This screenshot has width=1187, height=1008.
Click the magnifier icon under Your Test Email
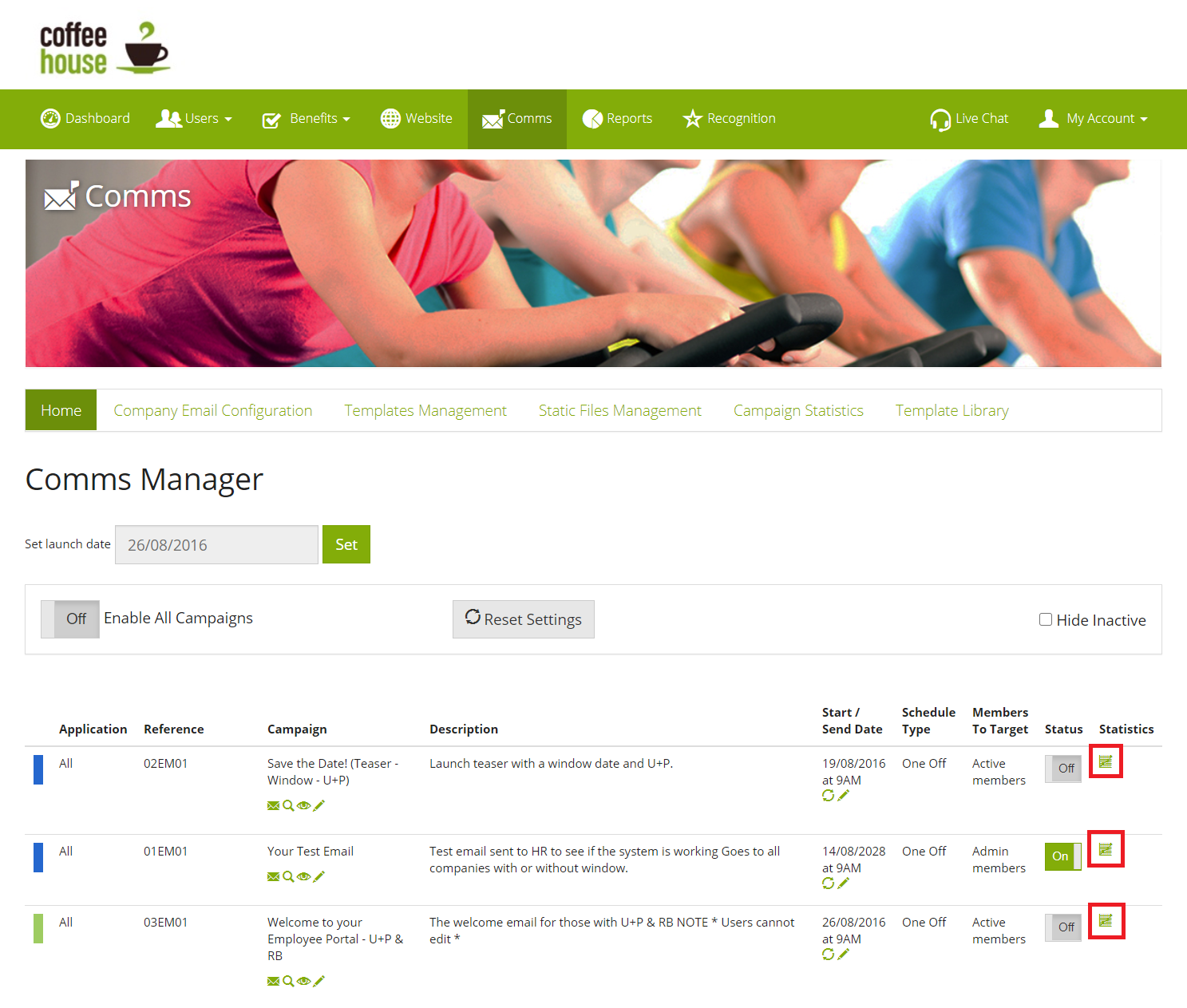coord(288,876)
